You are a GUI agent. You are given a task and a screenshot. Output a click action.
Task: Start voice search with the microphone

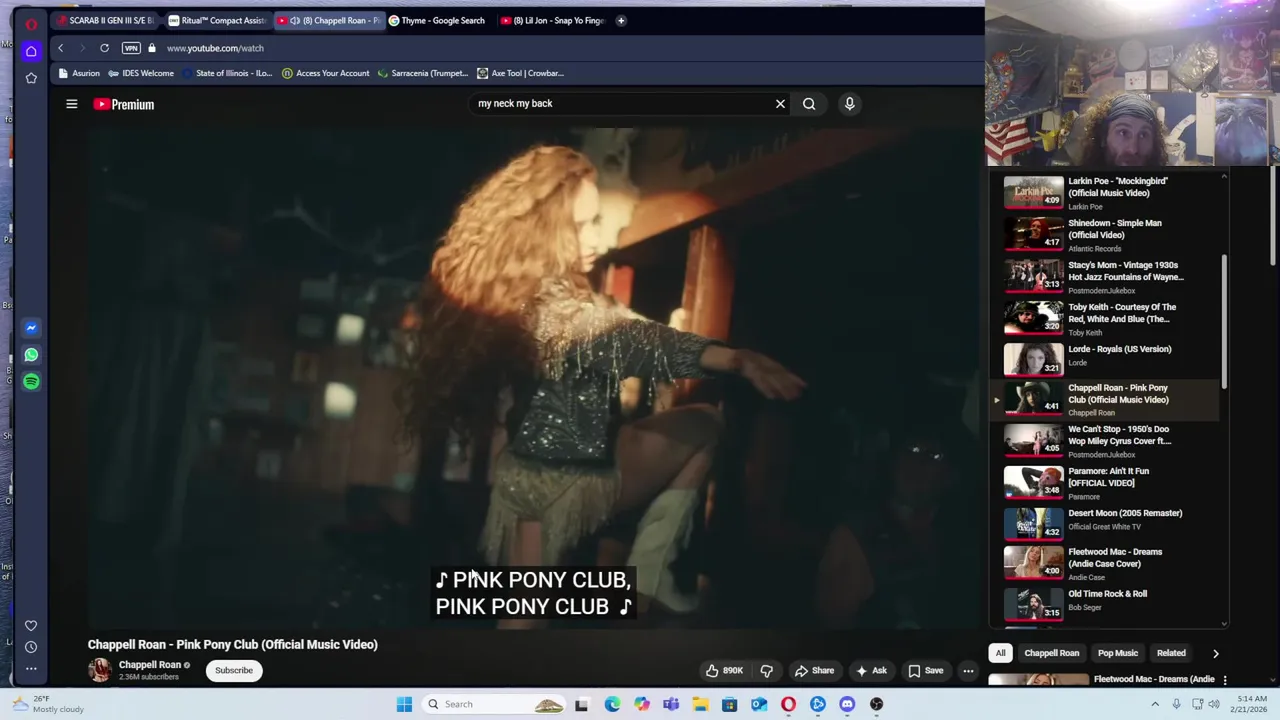pos(849,103)
